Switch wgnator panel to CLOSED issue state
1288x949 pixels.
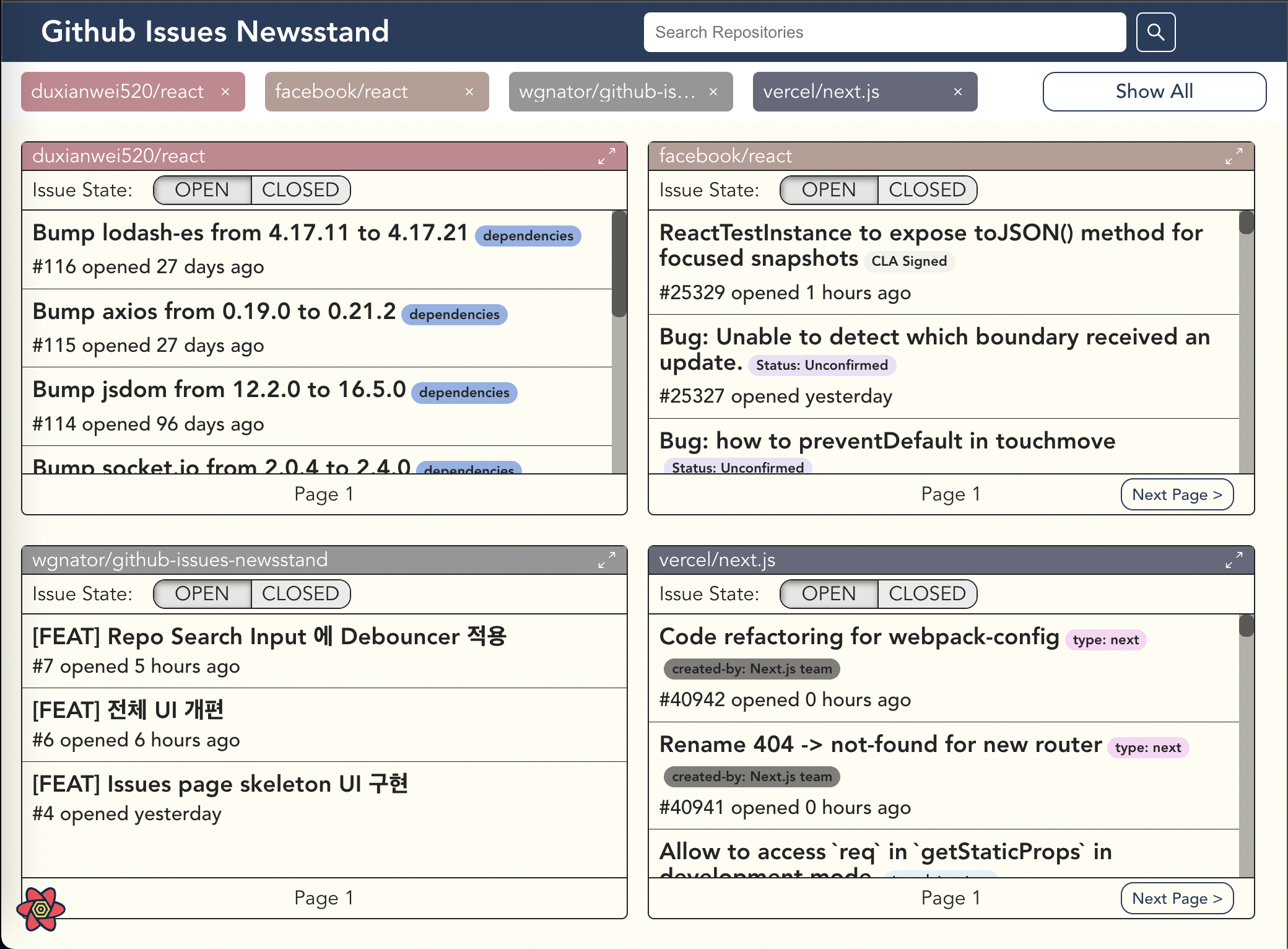300,593
